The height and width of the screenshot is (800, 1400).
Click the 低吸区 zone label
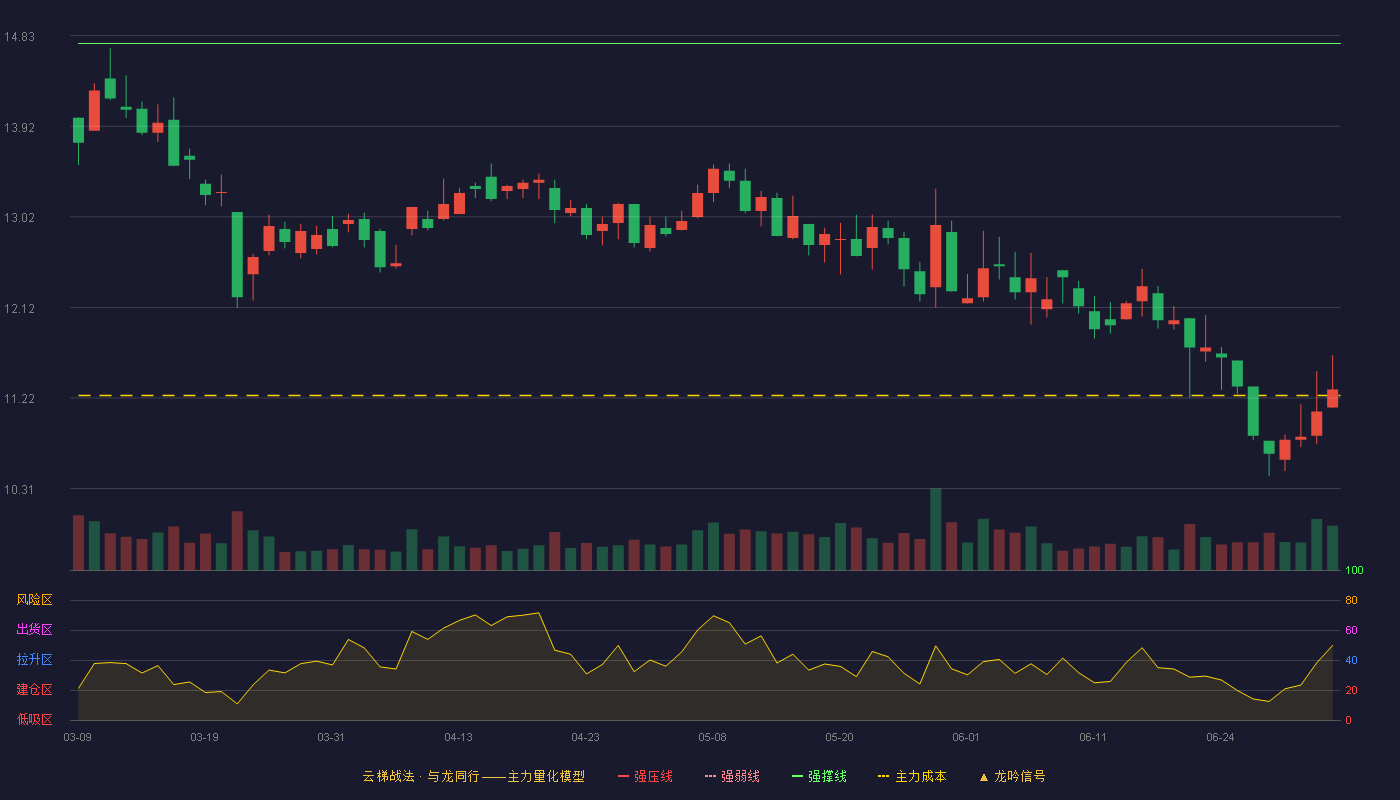tap(34, 719)
